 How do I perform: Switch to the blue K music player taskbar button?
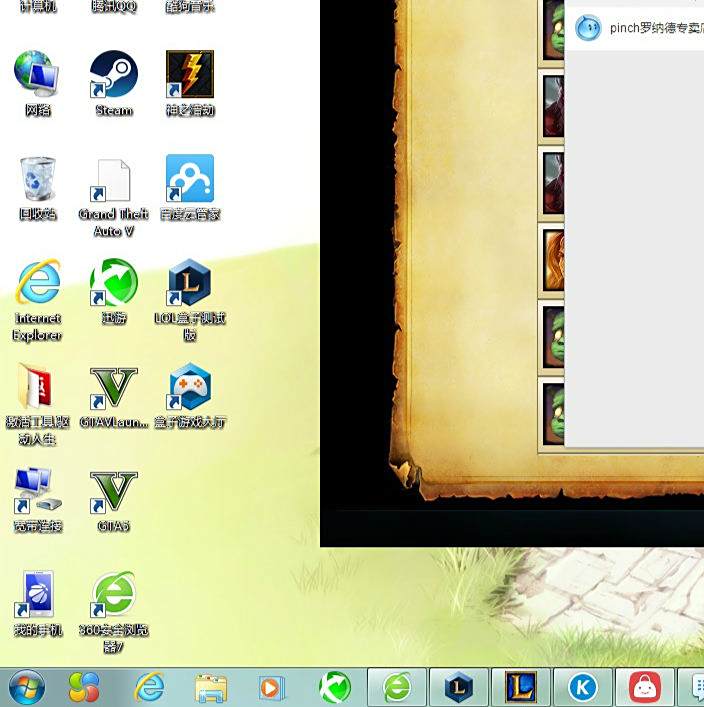[x=583, y=687]
